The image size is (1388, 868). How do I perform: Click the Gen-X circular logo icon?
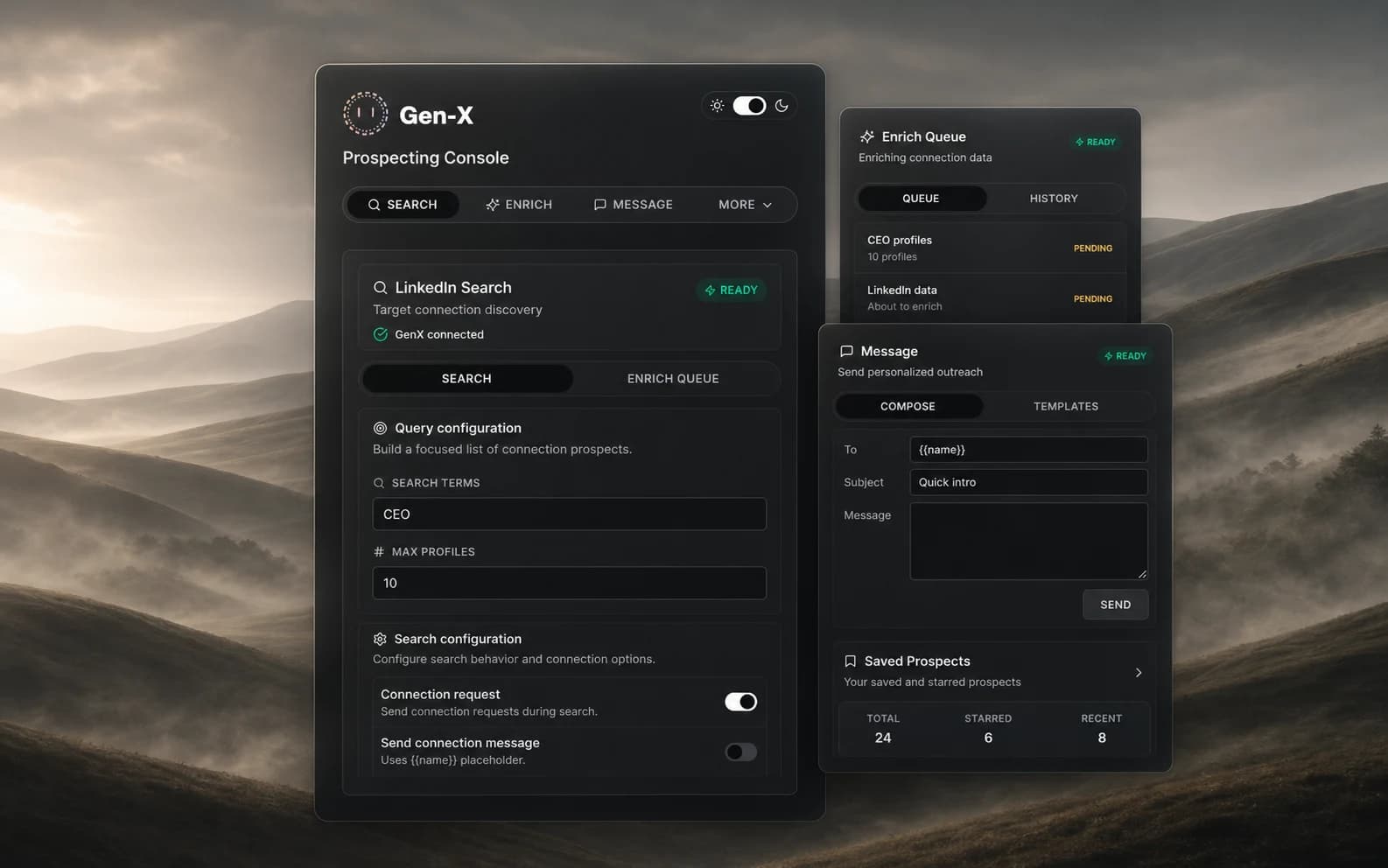tap(365, 114)
